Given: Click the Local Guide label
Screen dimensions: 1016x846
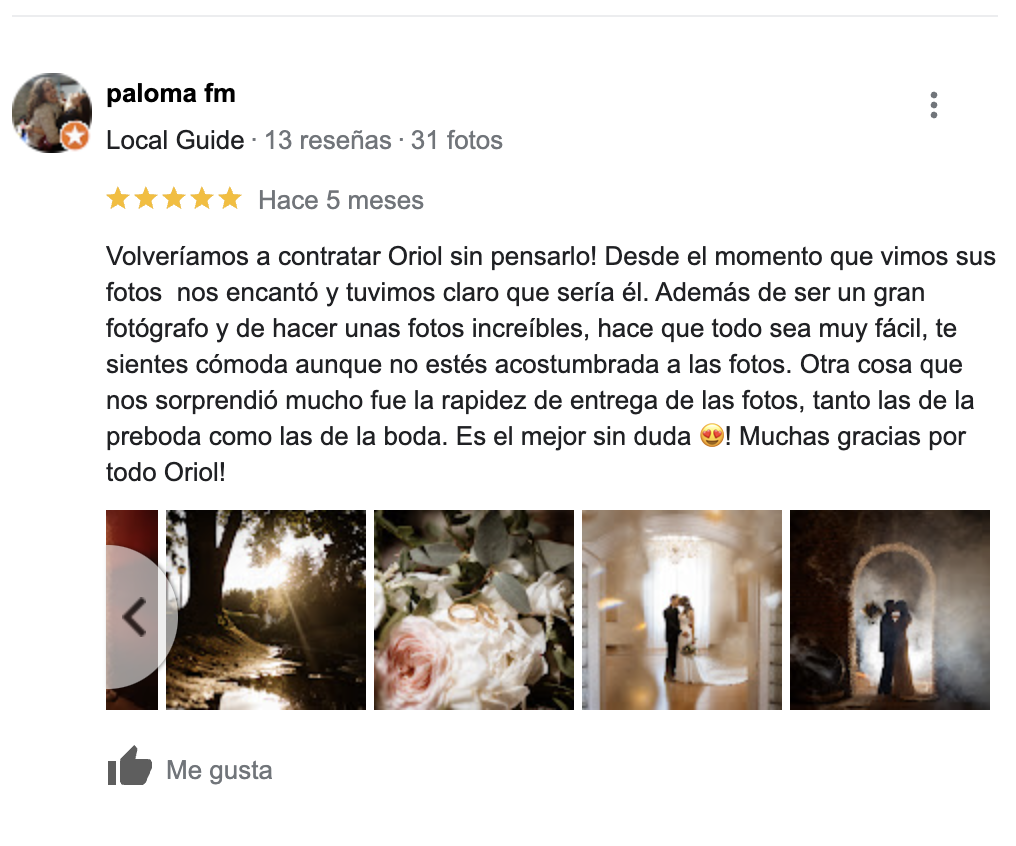Looking at the screenshot, I should (x=175, y=141).
